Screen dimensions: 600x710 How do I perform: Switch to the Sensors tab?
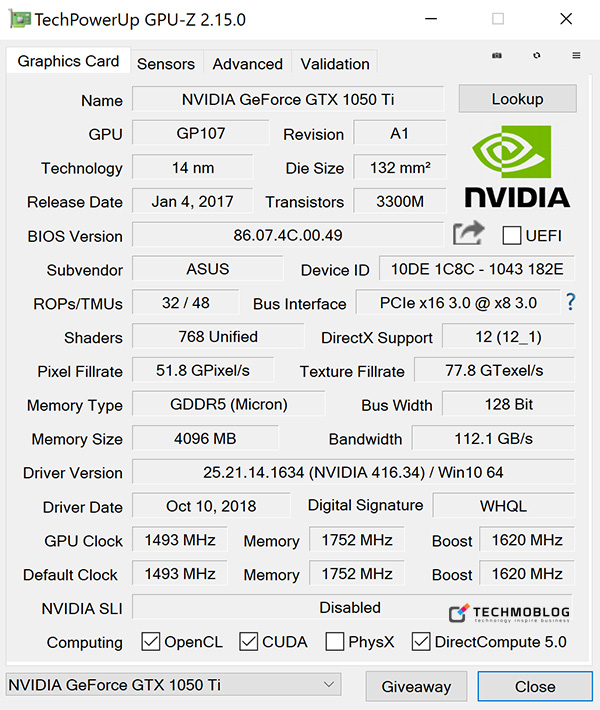point(166,63)
